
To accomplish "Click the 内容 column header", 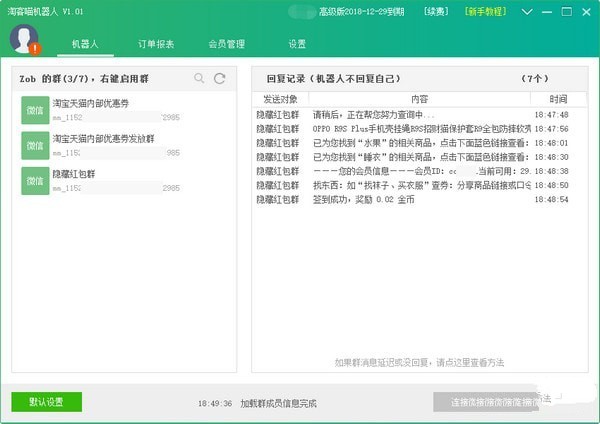I will [x=419, y=99].
